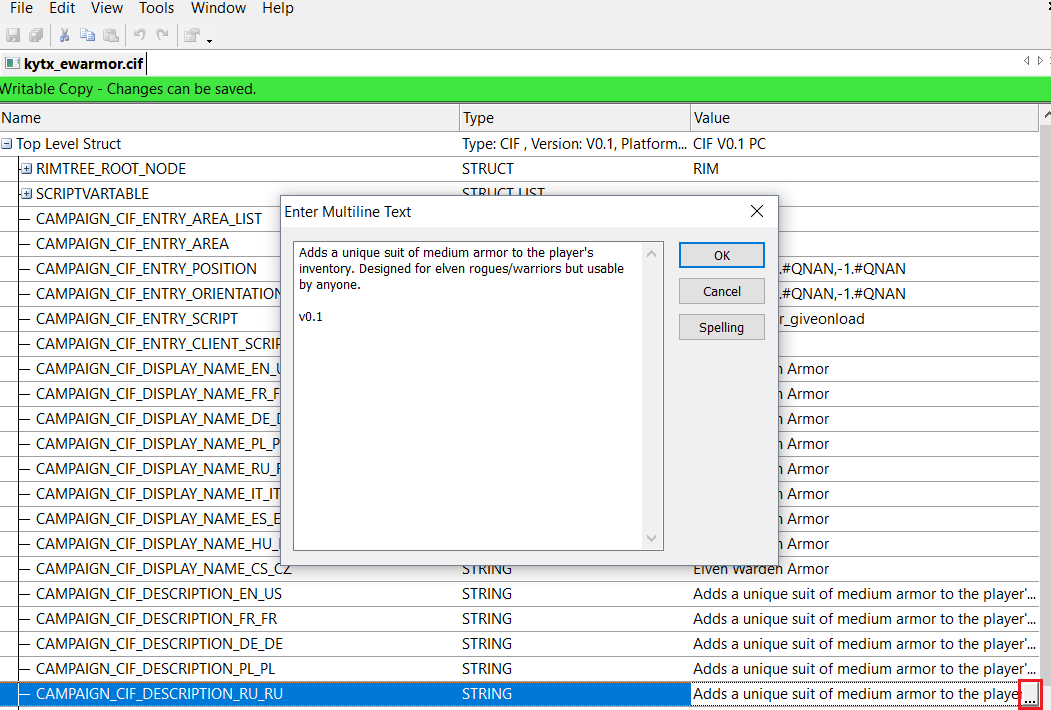Viewport: 1051px width, 710px height.
Task: Open the Edit menu
Action: click(x=62, y=8)
